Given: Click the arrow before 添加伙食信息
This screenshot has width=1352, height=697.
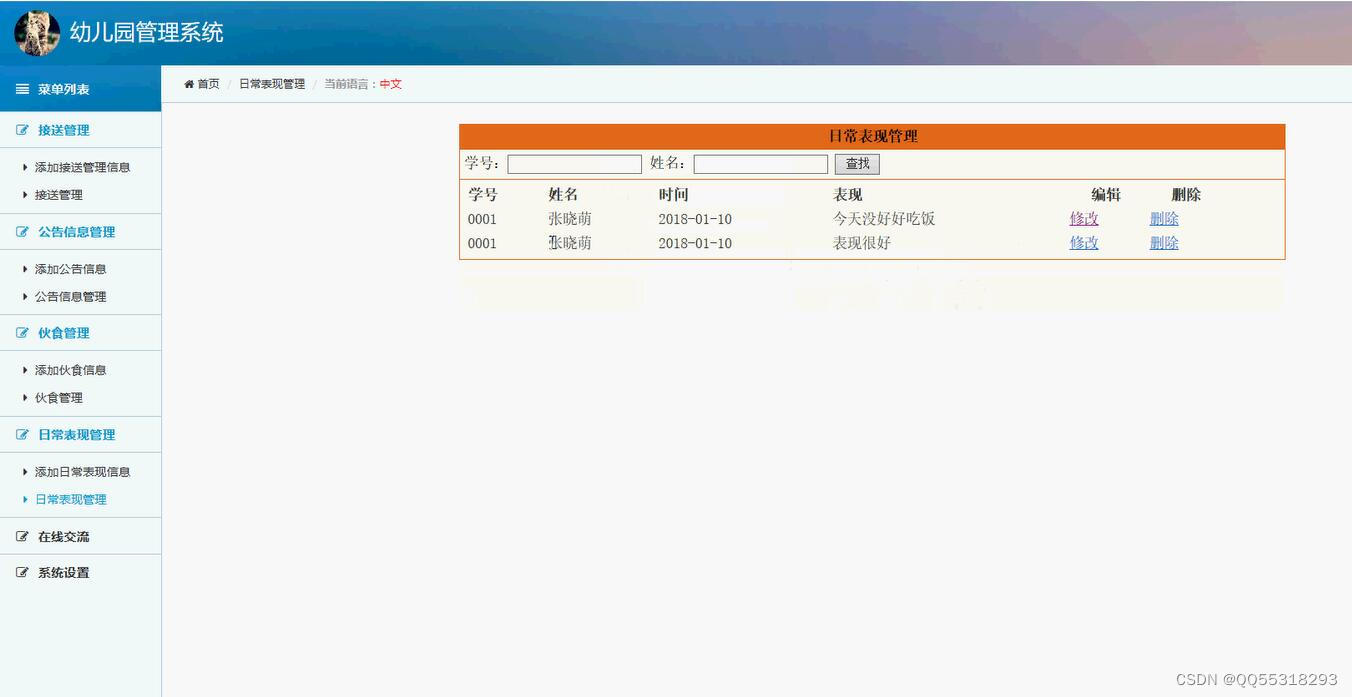Looking at the screenshot, I should [25, 370].
